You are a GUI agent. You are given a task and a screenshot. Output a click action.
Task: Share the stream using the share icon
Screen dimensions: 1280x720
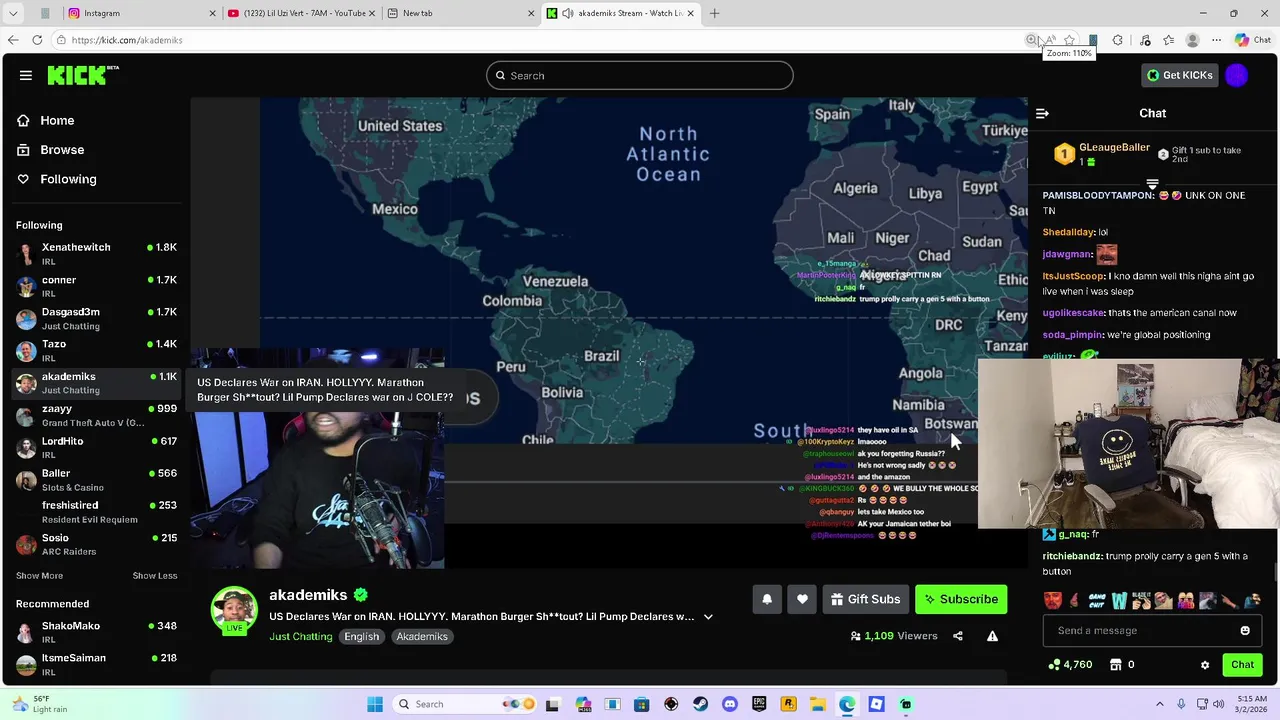(x=958, y=636)
